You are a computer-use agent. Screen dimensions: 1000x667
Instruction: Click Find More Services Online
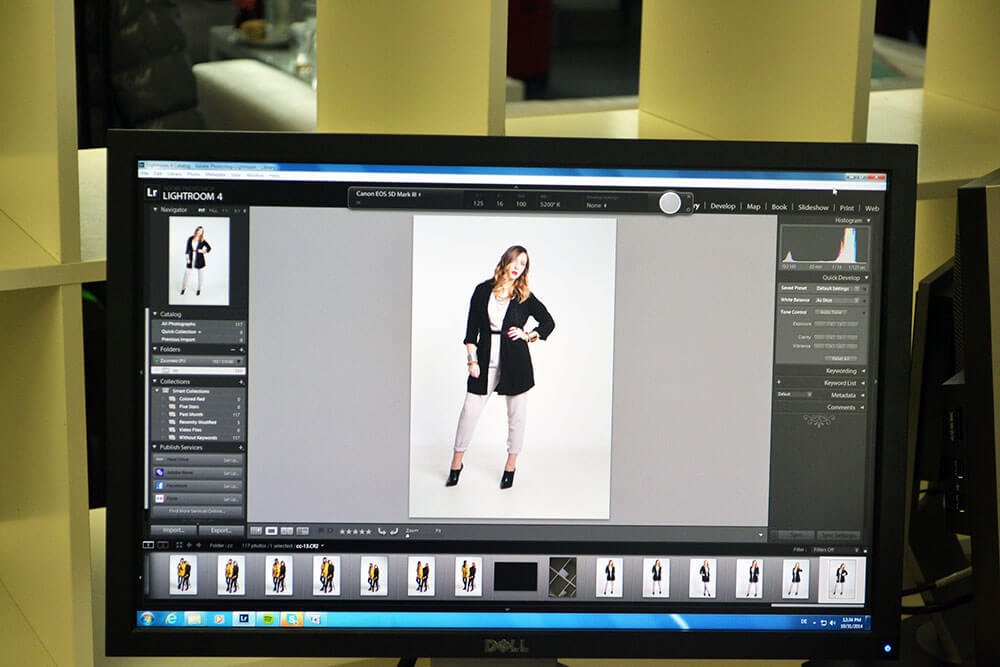(197, 510)
